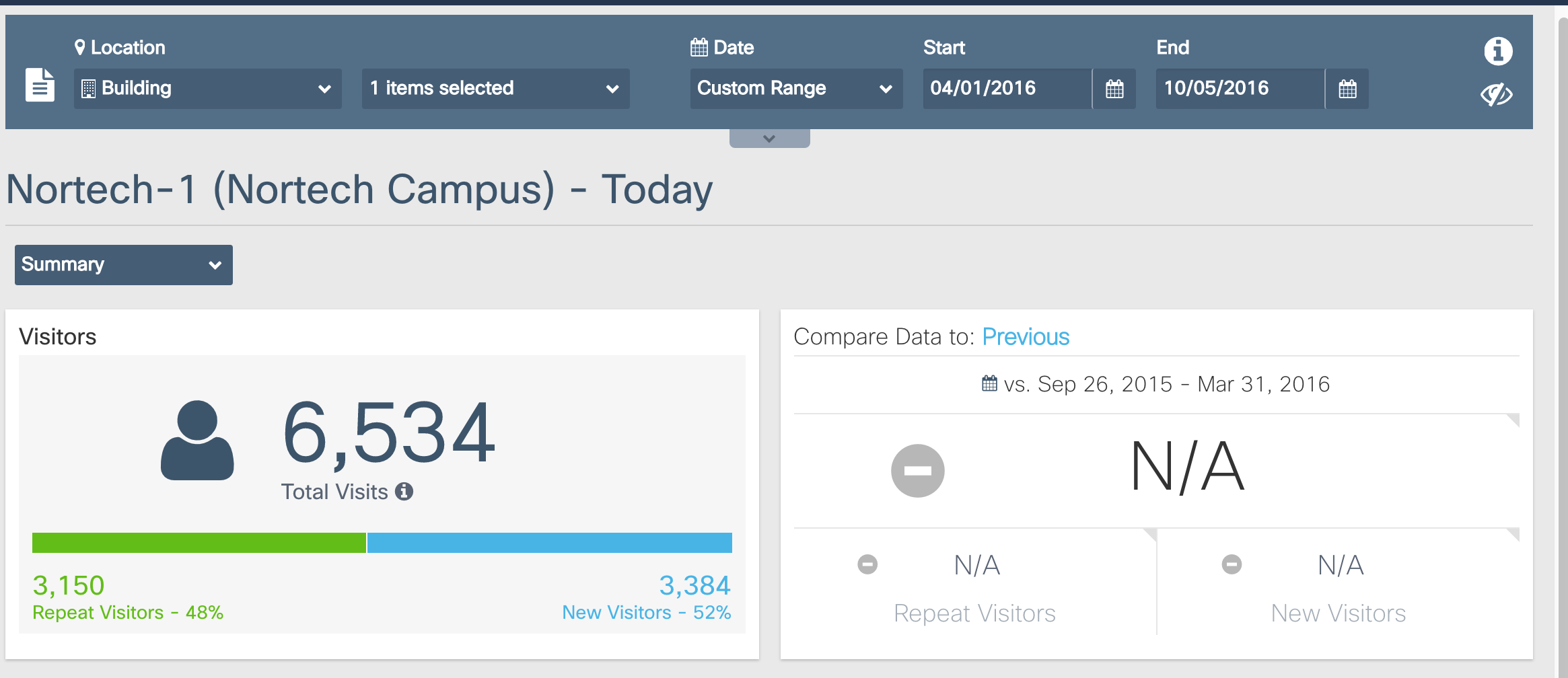Expand the filter bar chevron tab

click(769, 139)
